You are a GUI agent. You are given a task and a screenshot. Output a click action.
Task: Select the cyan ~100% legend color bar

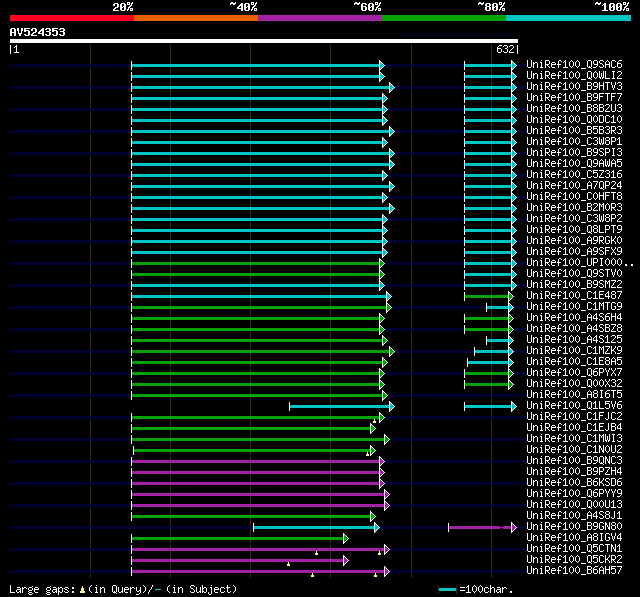[x=567, y=18]
